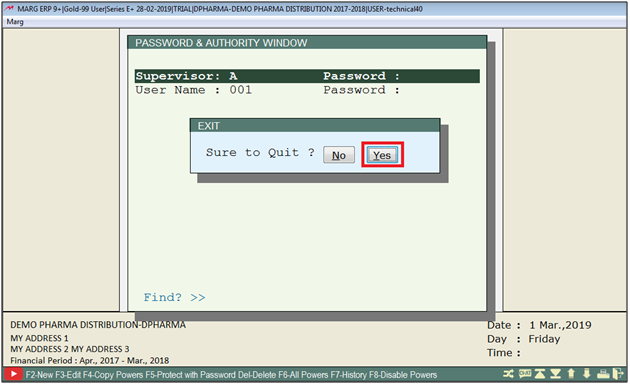Open the Marg menu
The image size is (630, 384).
click(15, 22)
